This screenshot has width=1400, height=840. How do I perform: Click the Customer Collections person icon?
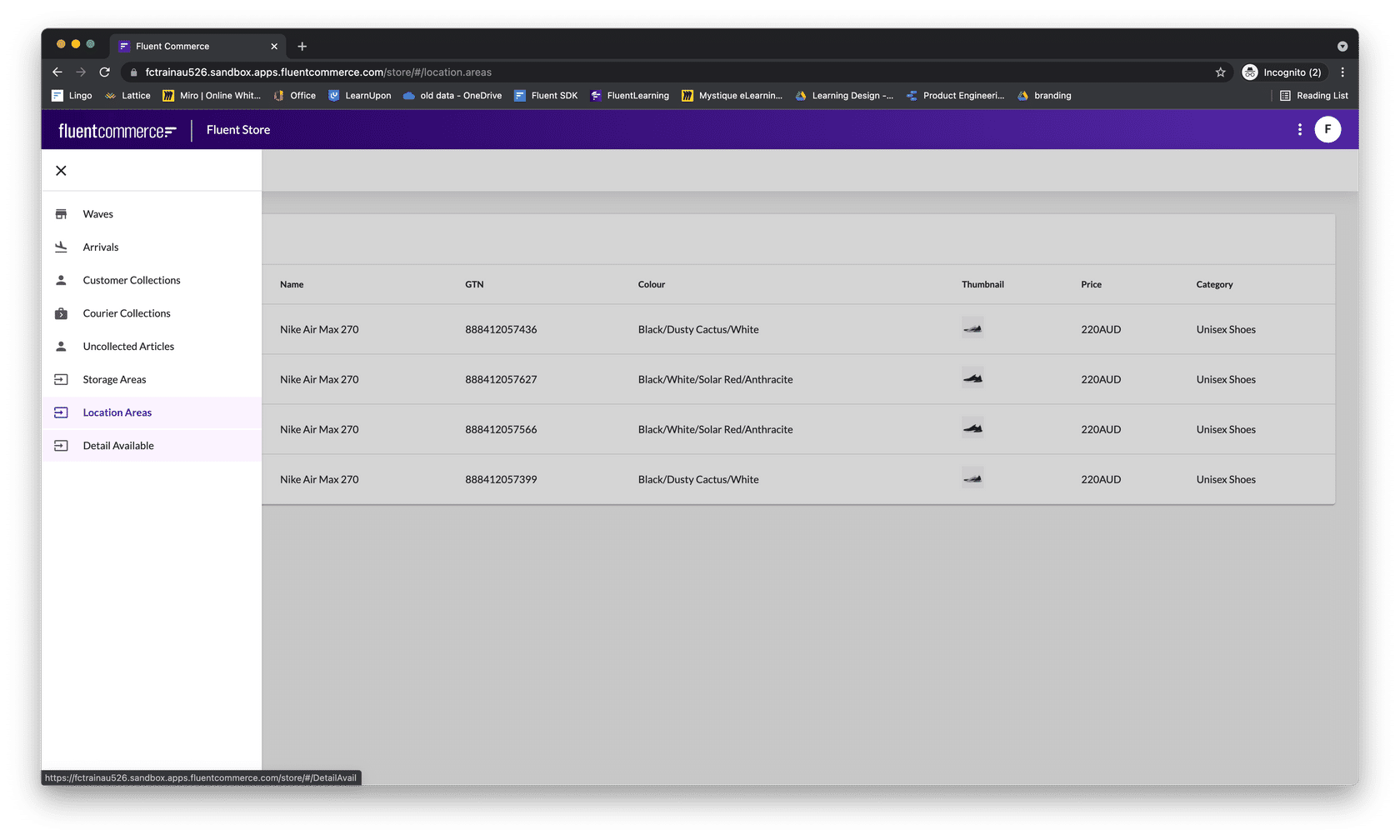tap(61, 280)
